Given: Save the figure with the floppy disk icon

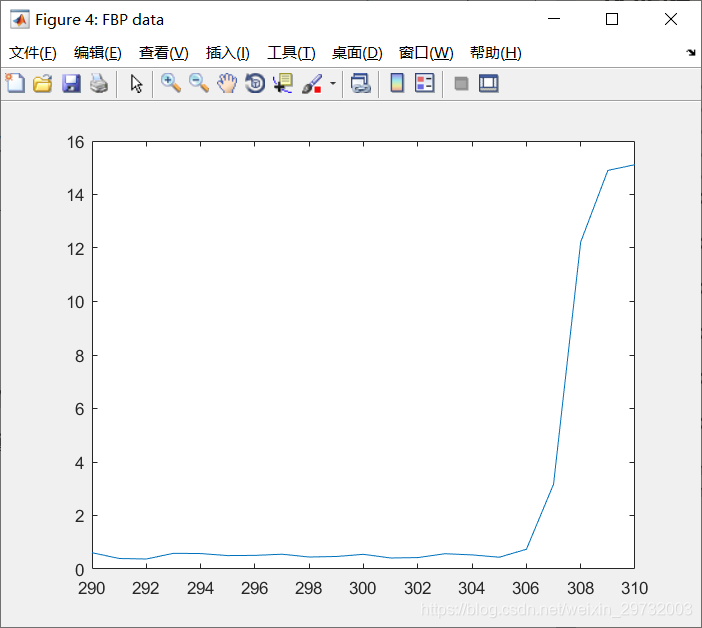Looking at the screenshot, I should (71, 83).
